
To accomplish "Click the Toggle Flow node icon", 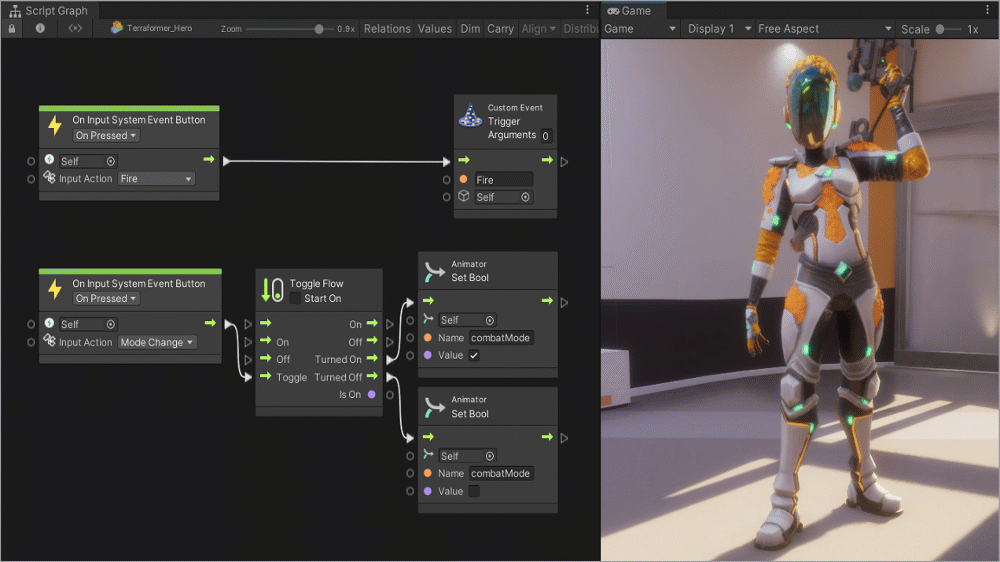I will [272, 290].
